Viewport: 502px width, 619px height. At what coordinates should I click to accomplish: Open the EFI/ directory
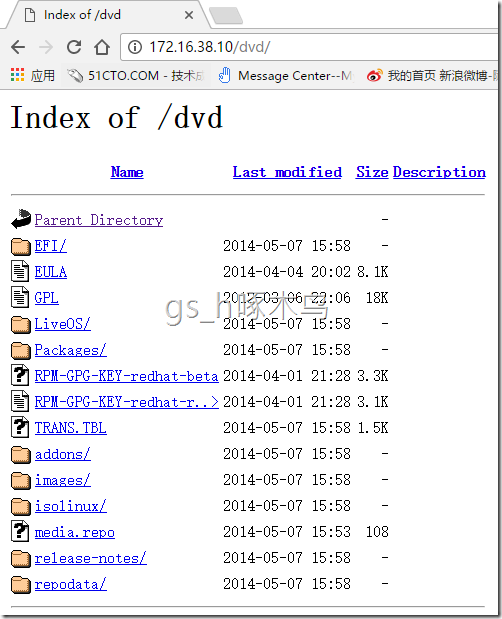[x=51, y=246]
